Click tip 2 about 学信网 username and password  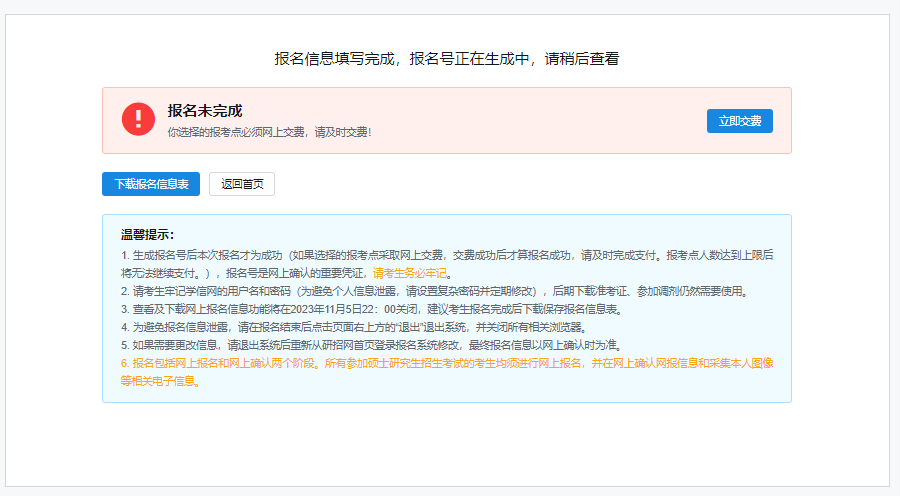430,291
